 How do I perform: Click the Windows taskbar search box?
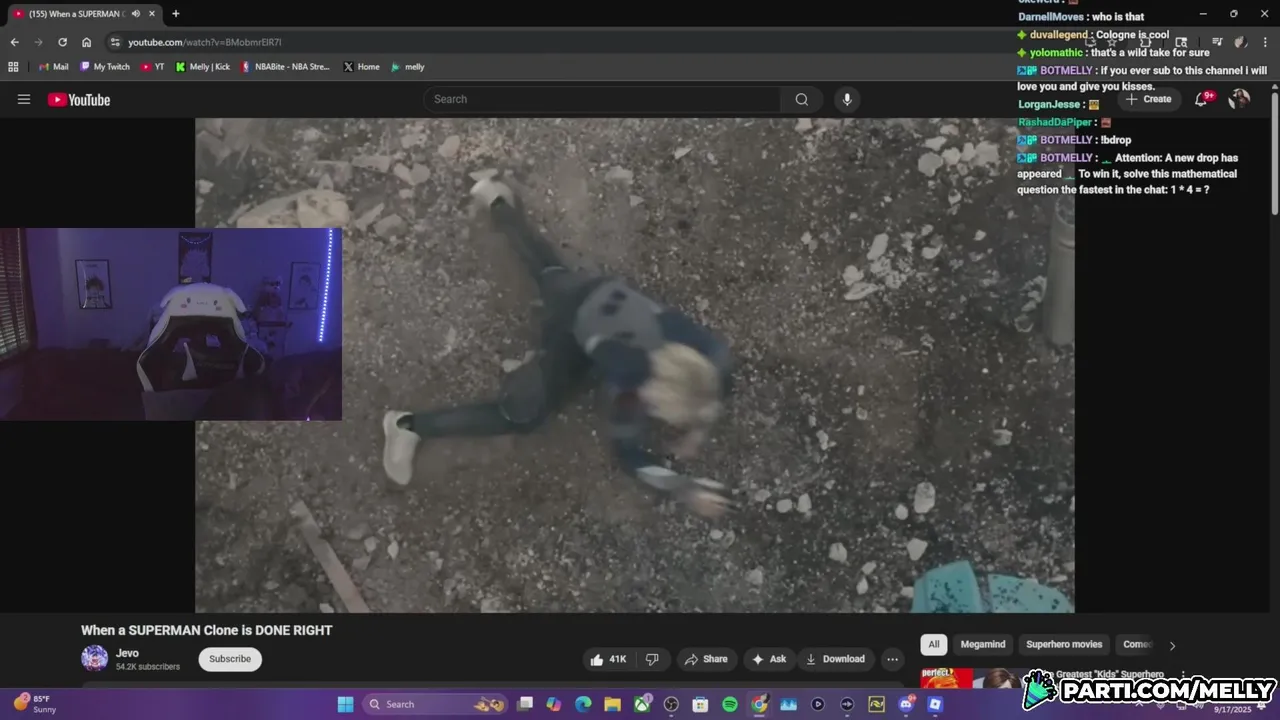point(435,704)
